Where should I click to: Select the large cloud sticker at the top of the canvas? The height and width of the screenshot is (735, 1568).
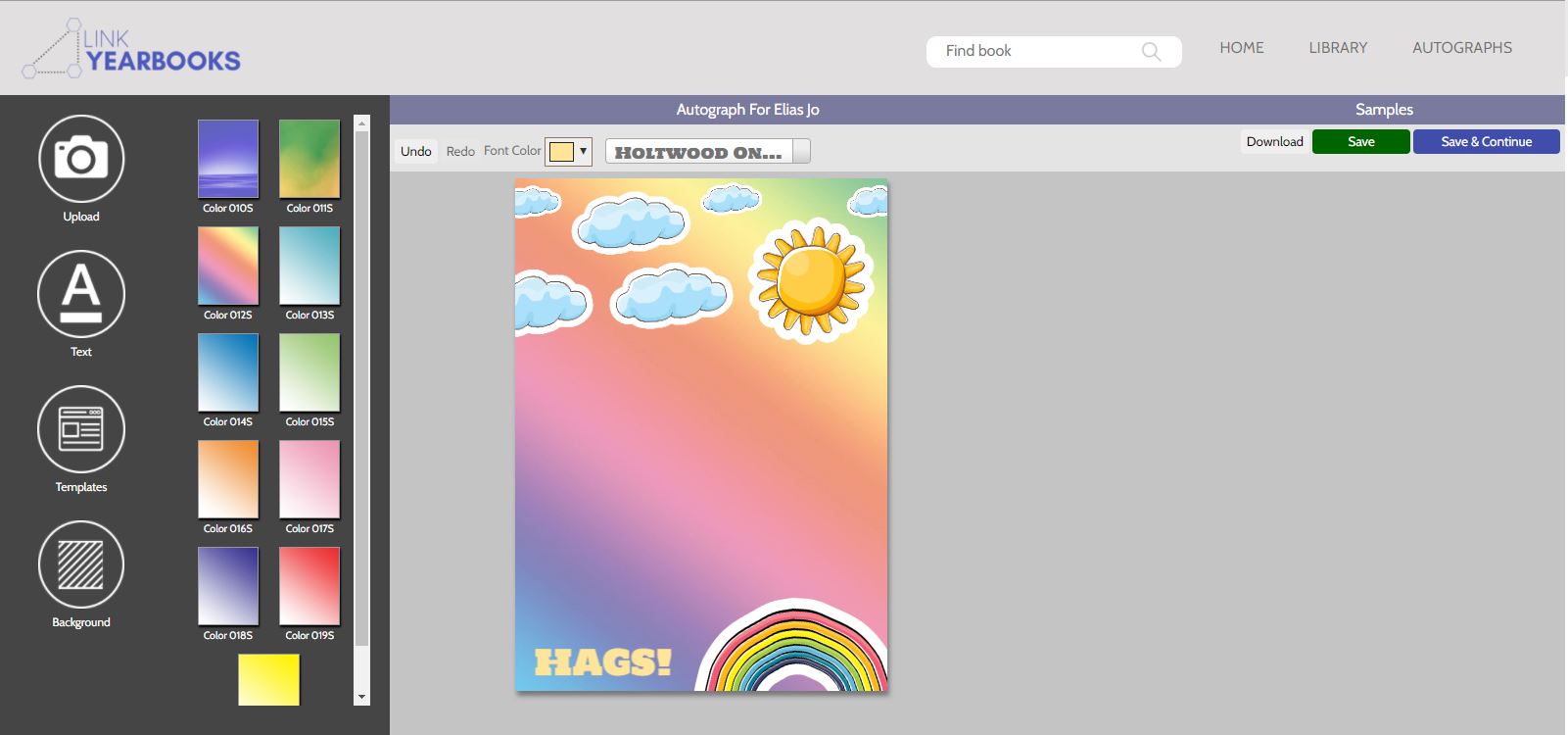pos(633,221)
